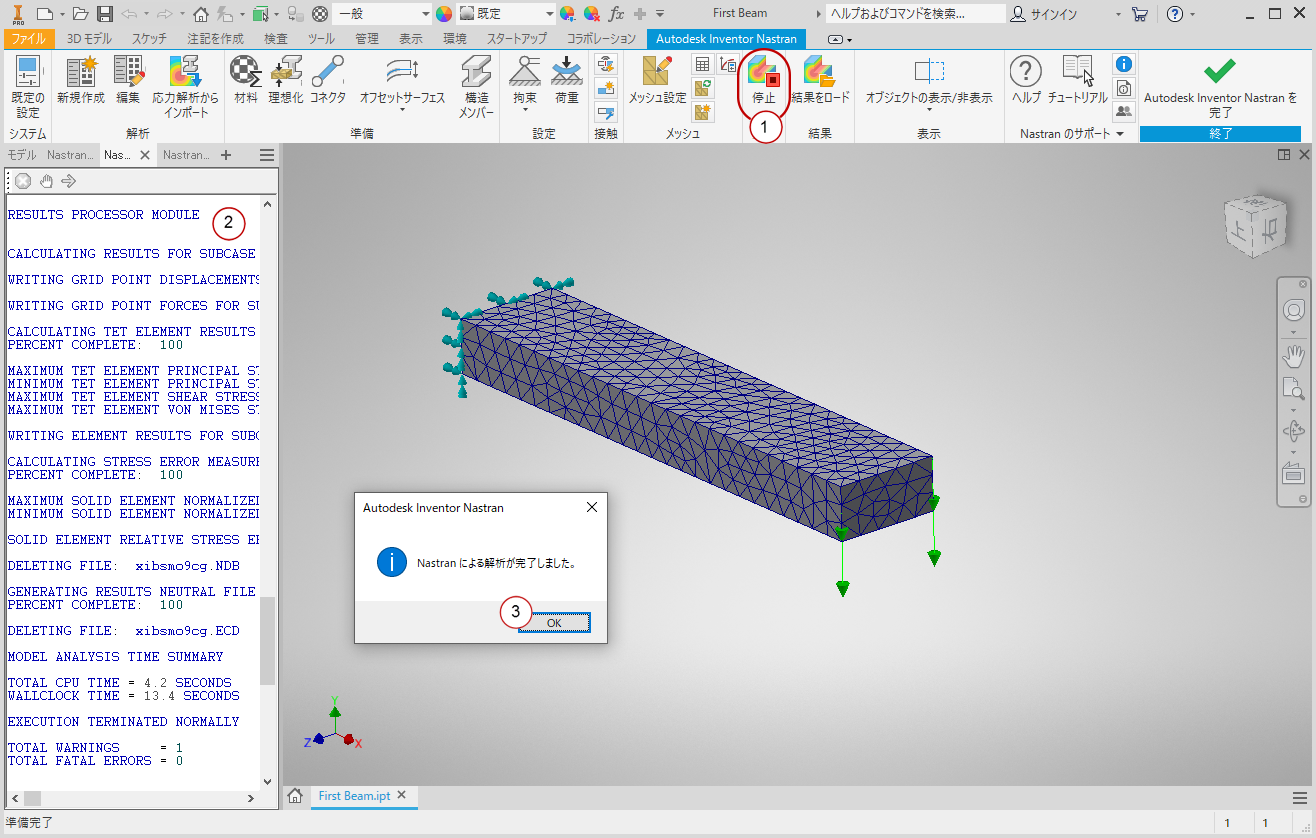Click the text EXECUTION TERMINATED NORMALLY
Screen dimensions: 1316x838
pyautogui.click(x=123, y=722)
